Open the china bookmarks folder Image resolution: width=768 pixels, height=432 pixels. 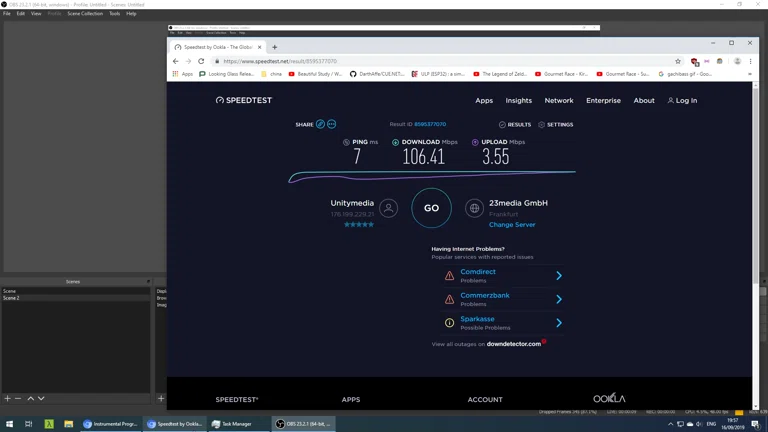pos(271,74)
